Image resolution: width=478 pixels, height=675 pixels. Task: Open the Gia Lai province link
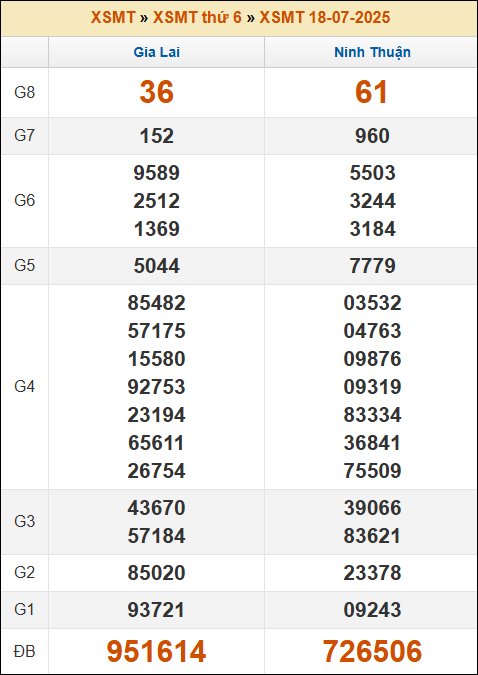point(156,52)
